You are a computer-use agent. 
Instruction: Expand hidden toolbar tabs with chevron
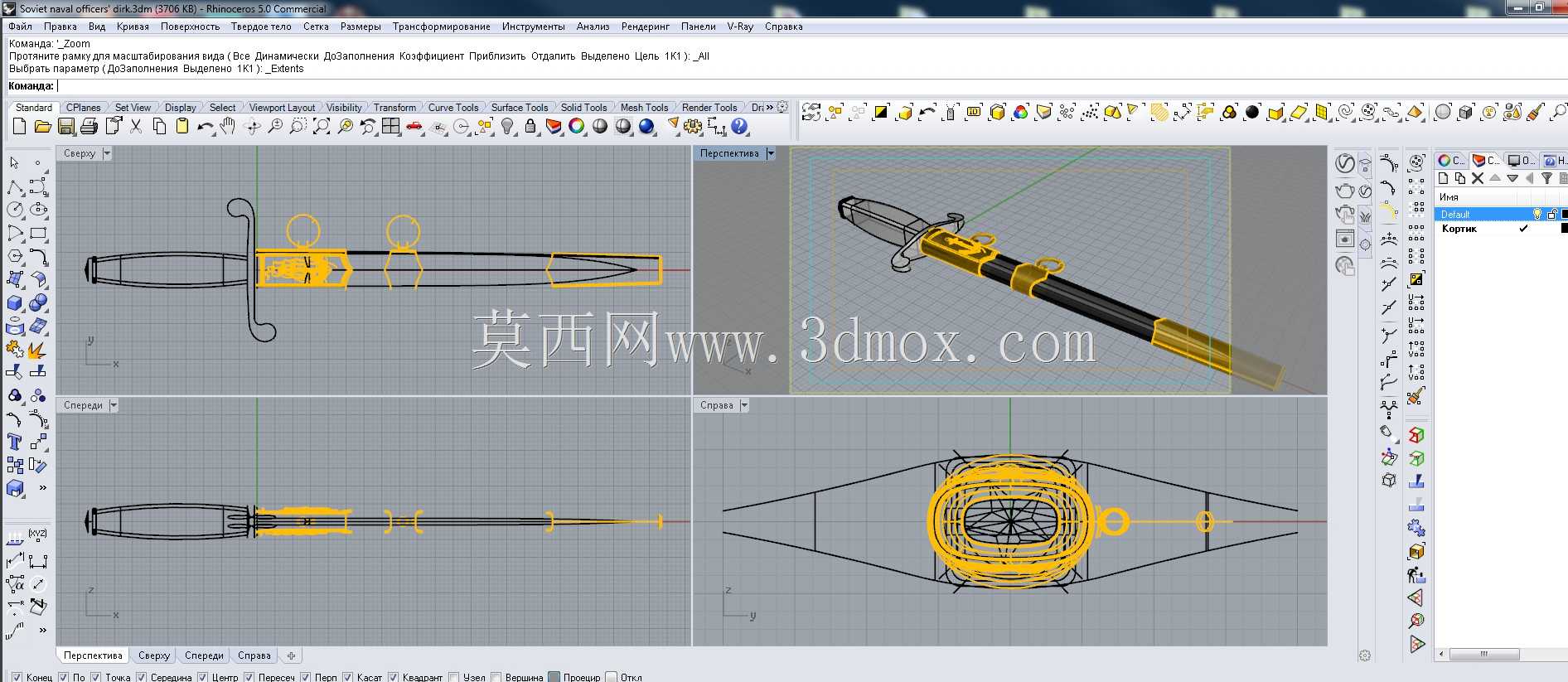click(x=769, y=107)
